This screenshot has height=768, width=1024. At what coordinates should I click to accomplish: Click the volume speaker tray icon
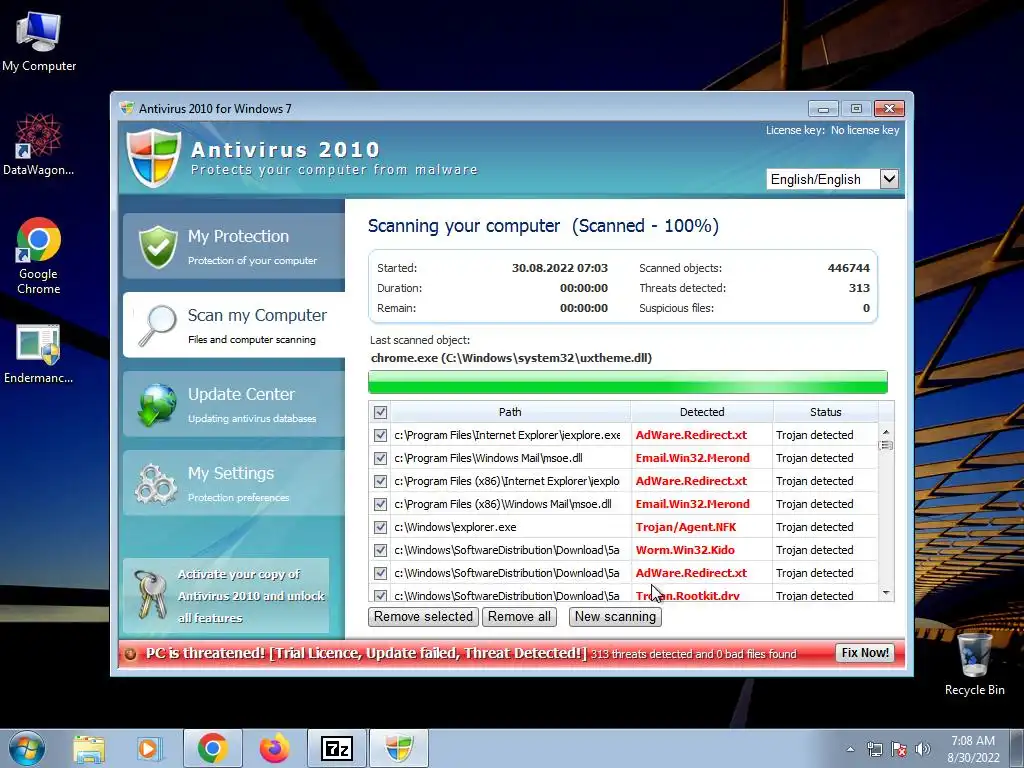pos(923,749)
